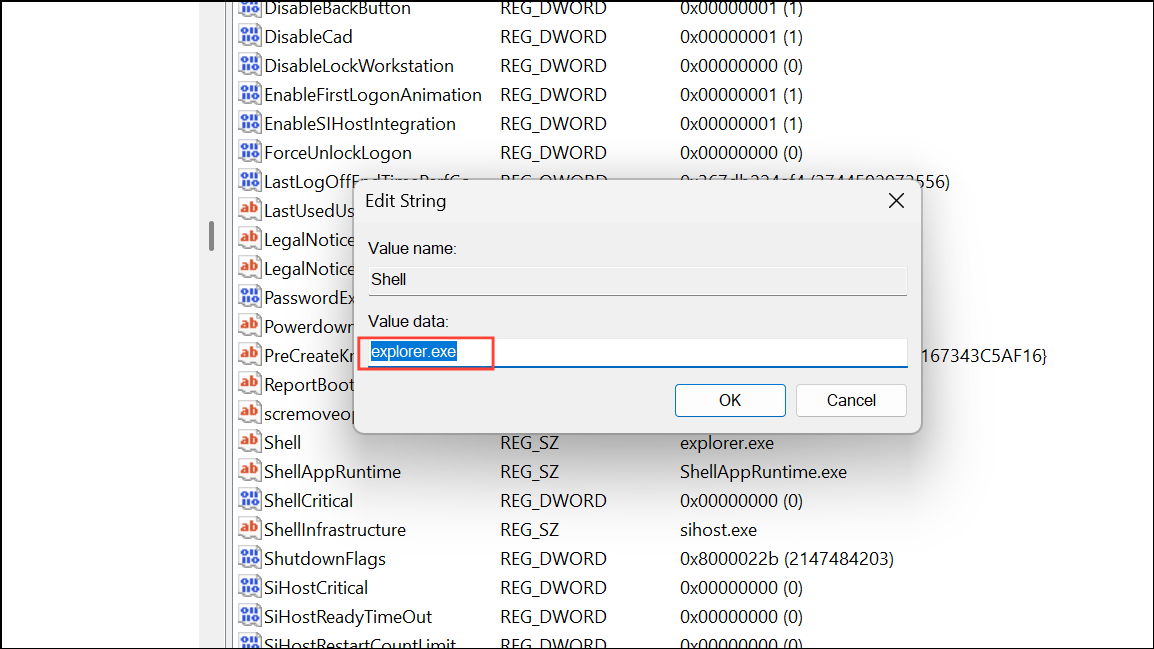Click the explorer.exe data in Shell row
Image resolution: width=1154 pixels, height=649 pixels.
726,443
